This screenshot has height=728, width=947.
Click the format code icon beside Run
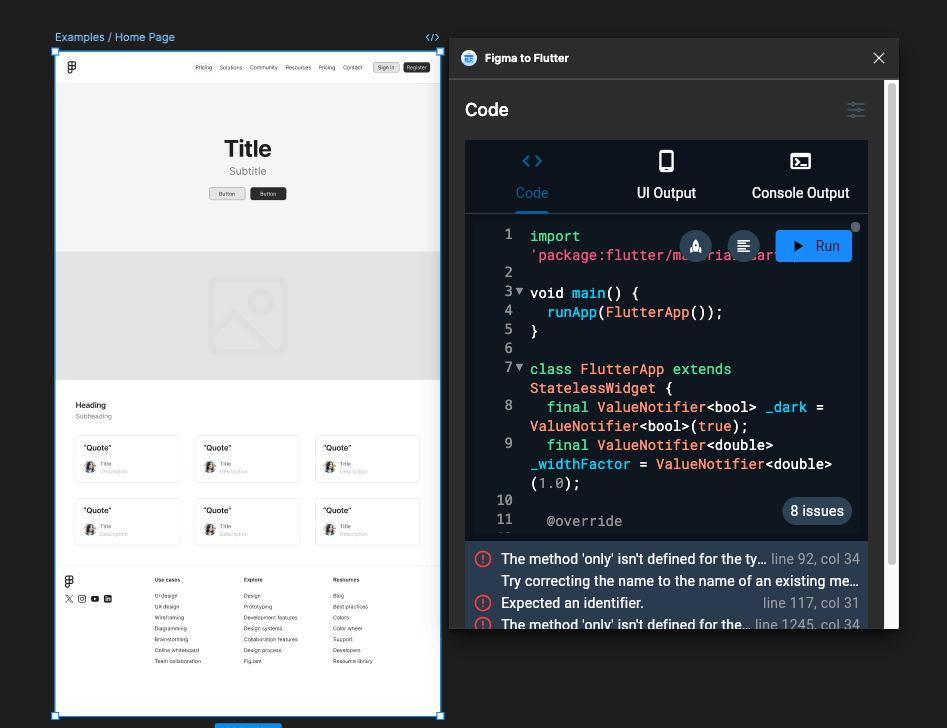tap(743, 246)
